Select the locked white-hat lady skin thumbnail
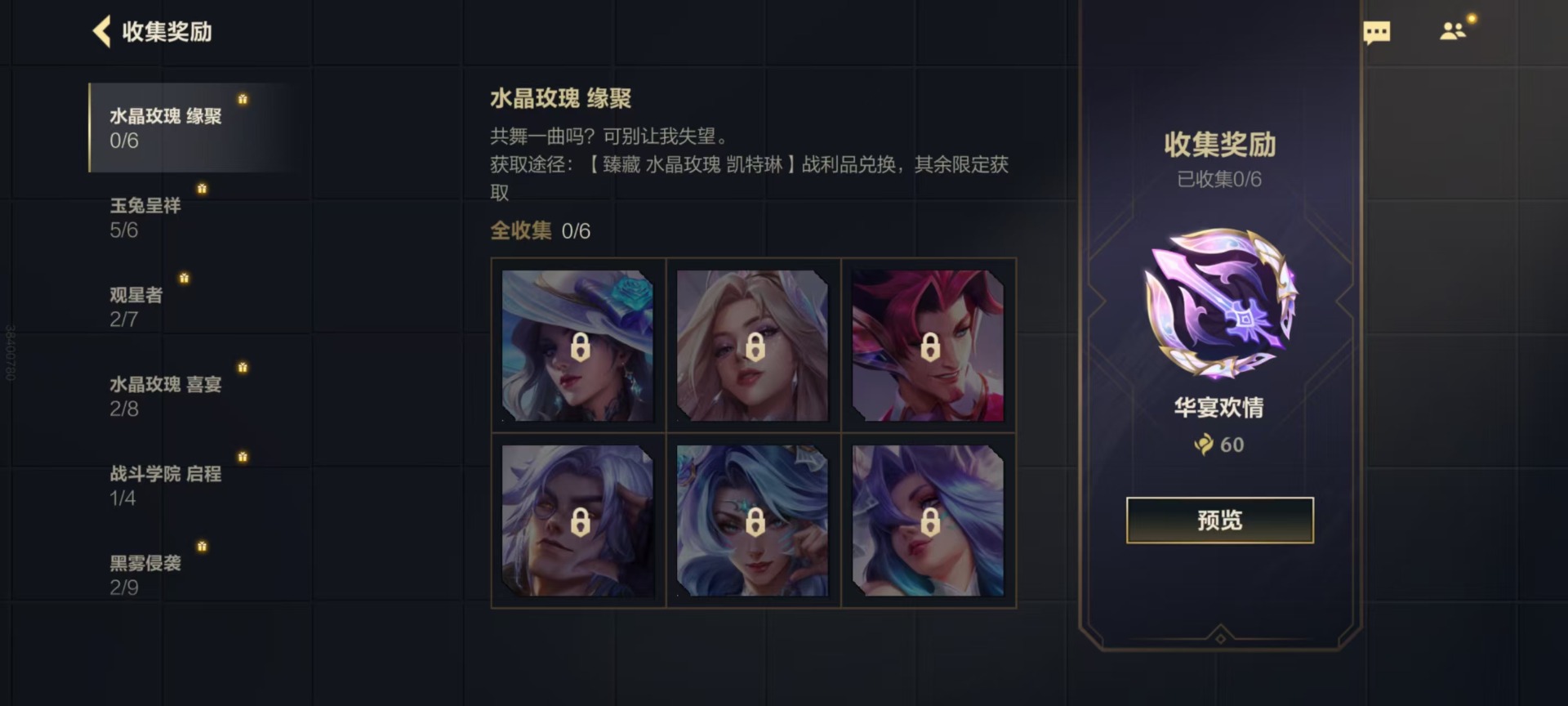Viewport: 1568px width, 706px height. tap(578, 346)
